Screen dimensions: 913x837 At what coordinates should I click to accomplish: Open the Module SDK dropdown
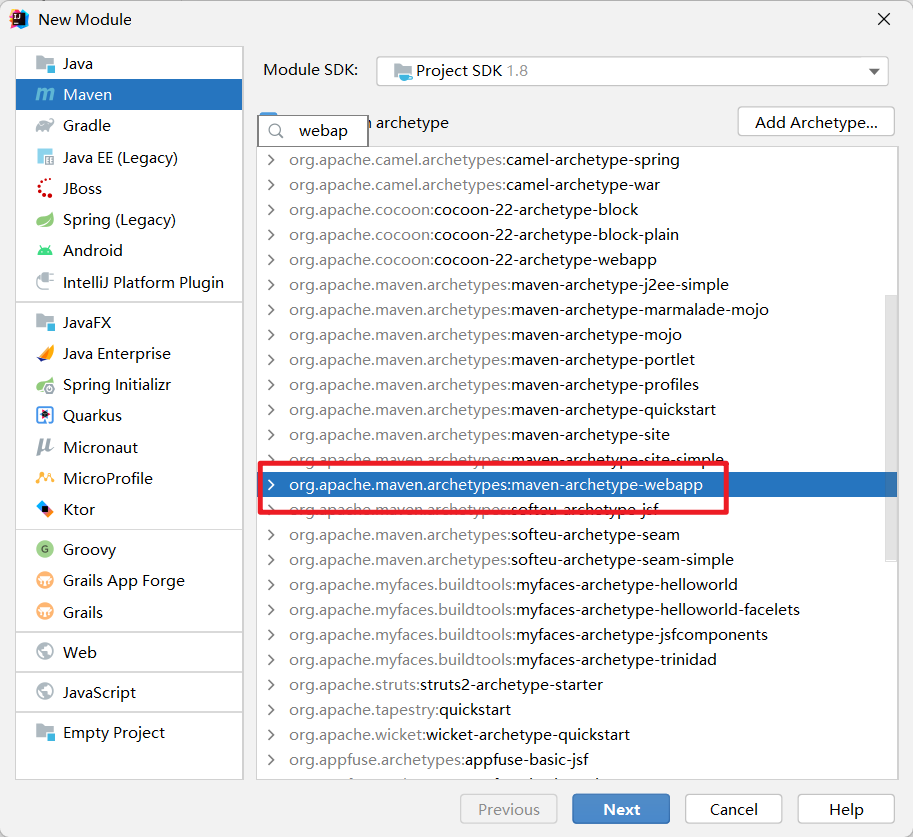pyautogui.click(x=632, y=71)
